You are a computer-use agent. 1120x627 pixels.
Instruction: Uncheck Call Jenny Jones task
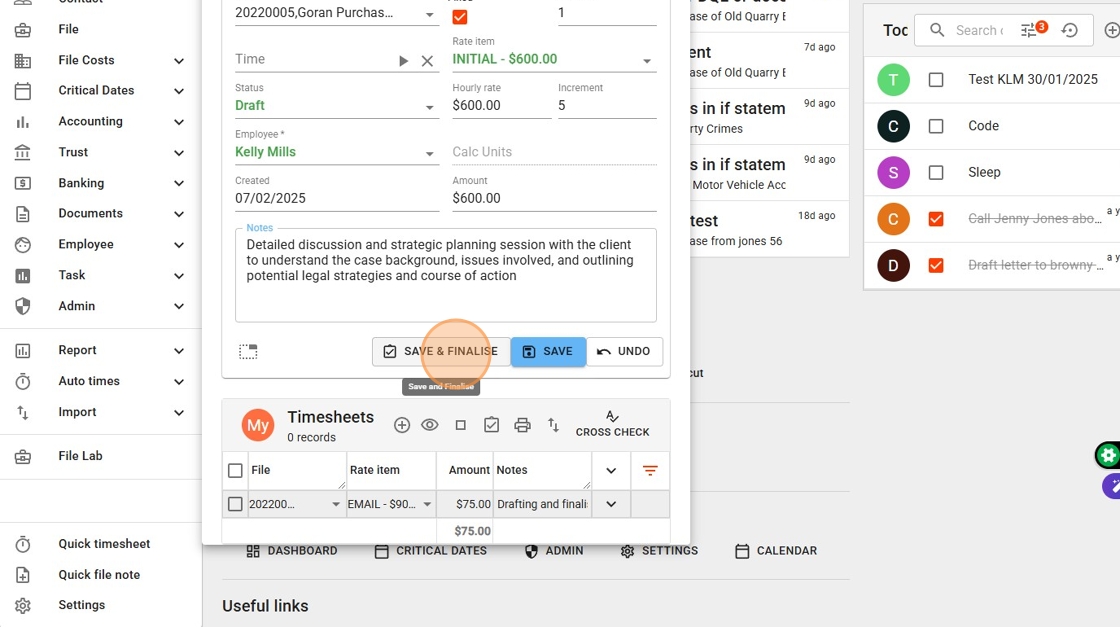[936, 219]
